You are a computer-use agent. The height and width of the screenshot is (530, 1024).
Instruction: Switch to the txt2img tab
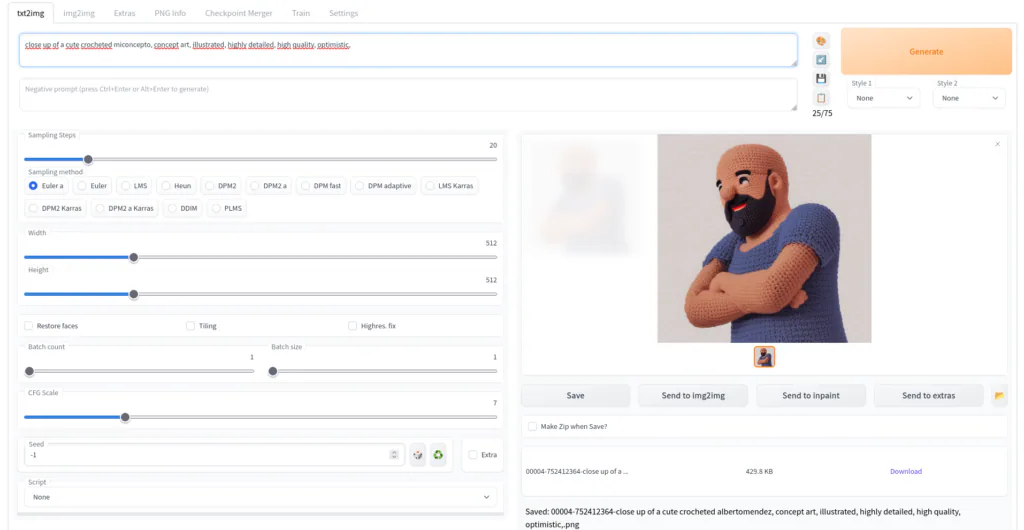click(30, 13)
